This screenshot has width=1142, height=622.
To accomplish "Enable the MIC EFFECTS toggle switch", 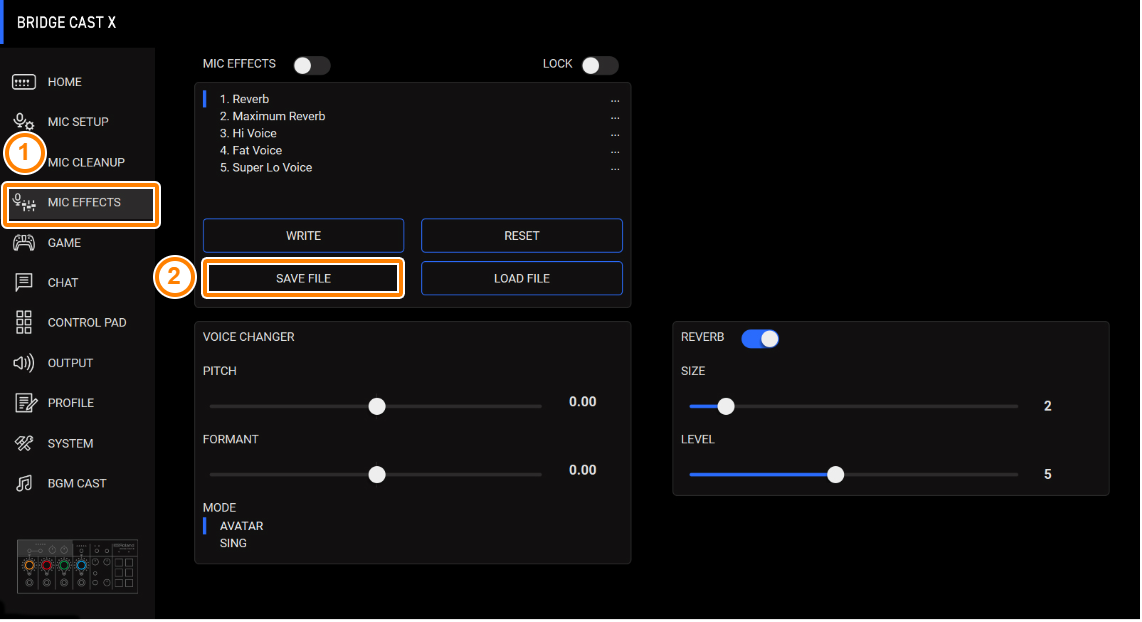I will [312, 66].
